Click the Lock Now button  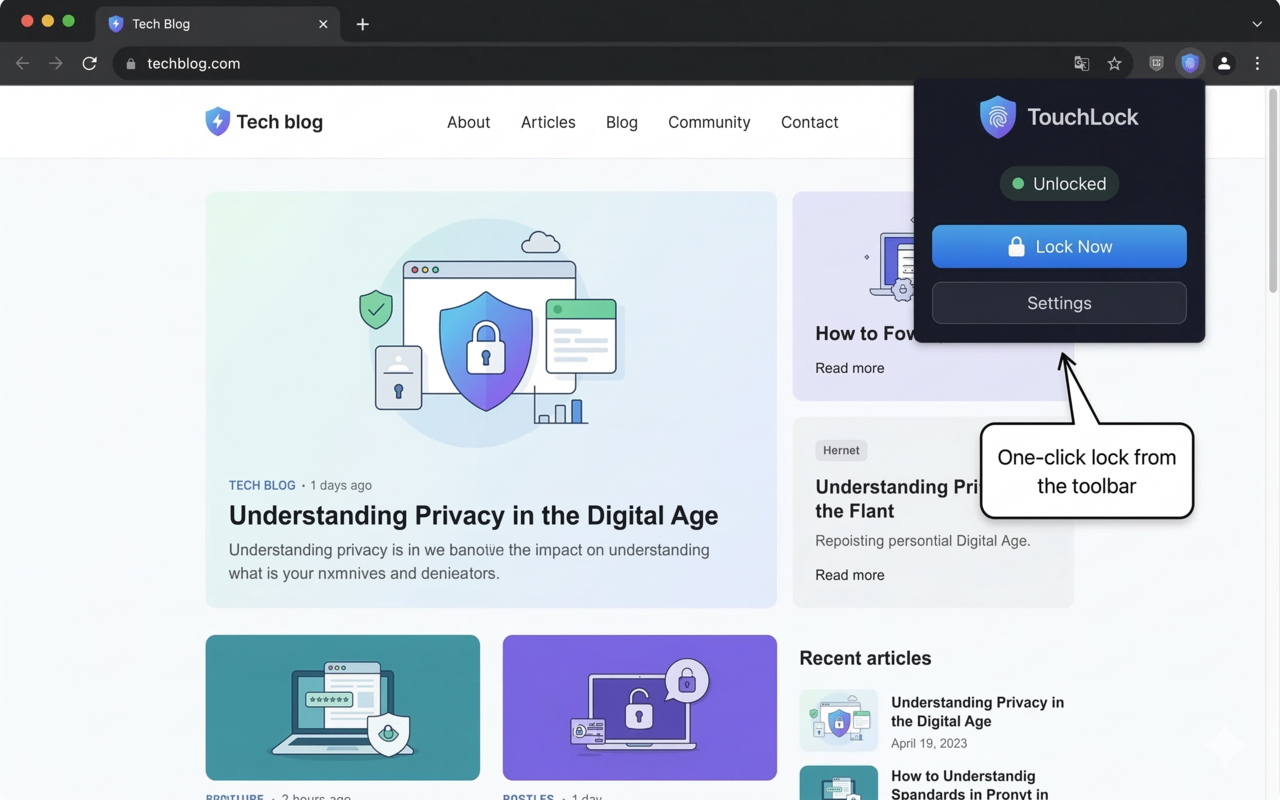pos(1059,246)
